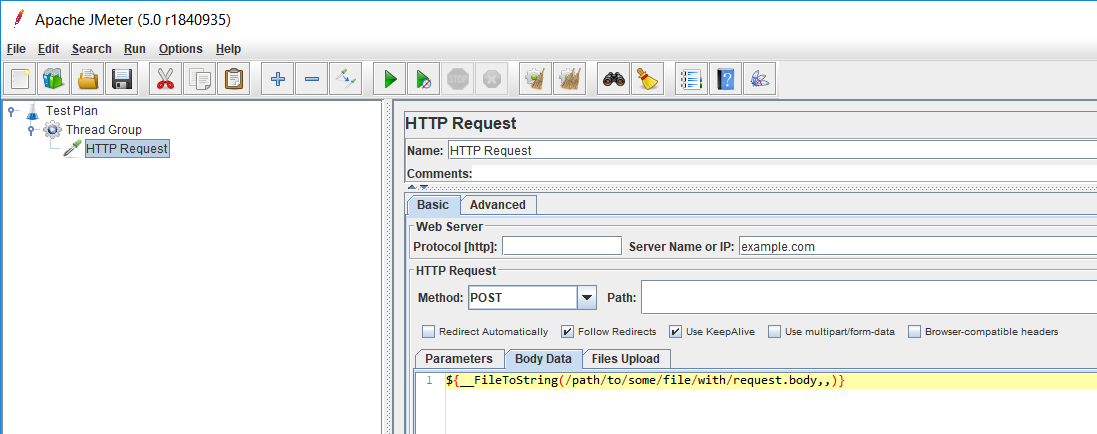Create a new test plan with New icon
The width and height of the screenshot is (1097, 434).
[20, 78]
